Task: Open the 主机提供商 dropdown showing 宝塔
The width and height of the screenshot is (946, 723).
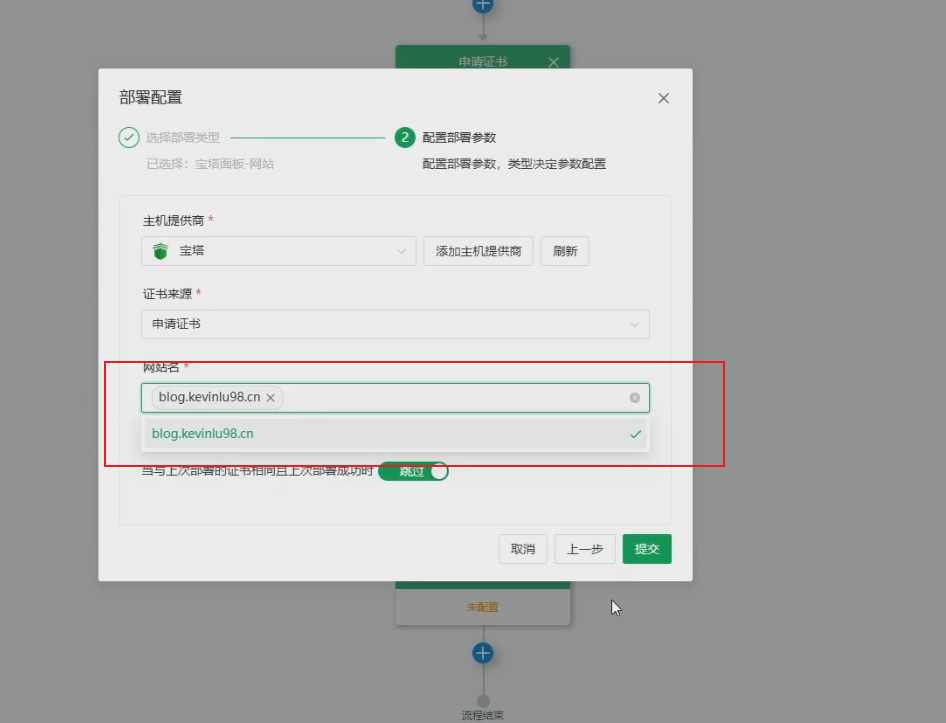Action: click(x=278, y=251)
